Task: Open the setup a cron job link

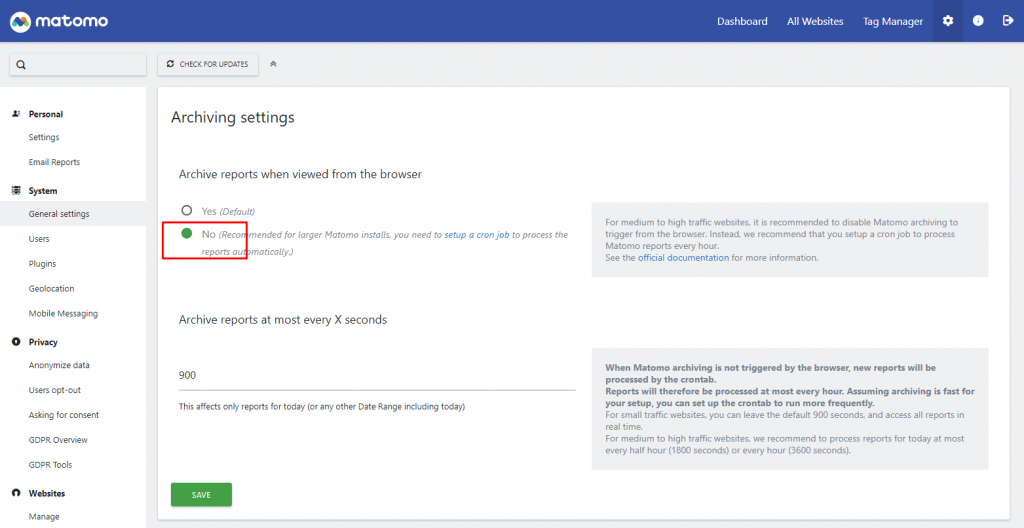Action: click(x=477, y=235)
